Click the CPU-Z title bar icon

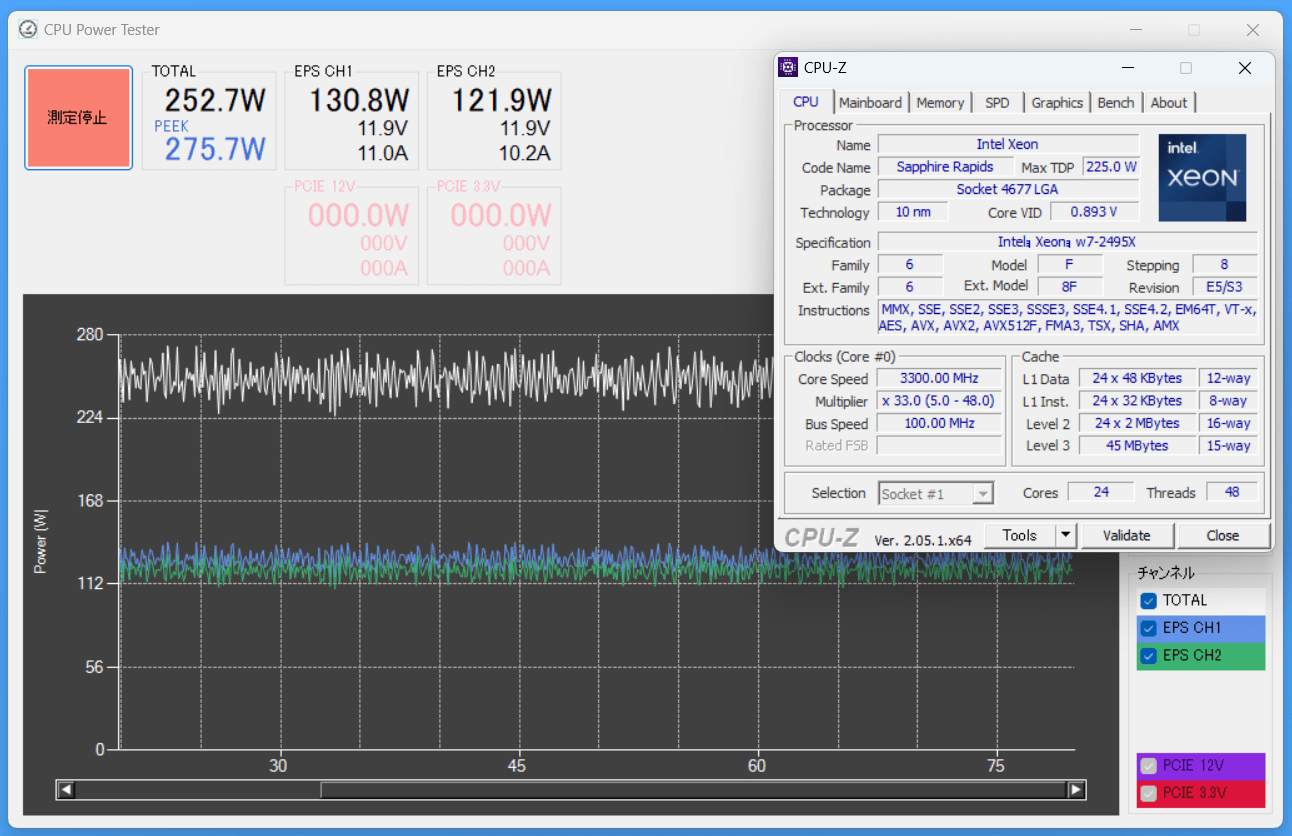(788, 68)
